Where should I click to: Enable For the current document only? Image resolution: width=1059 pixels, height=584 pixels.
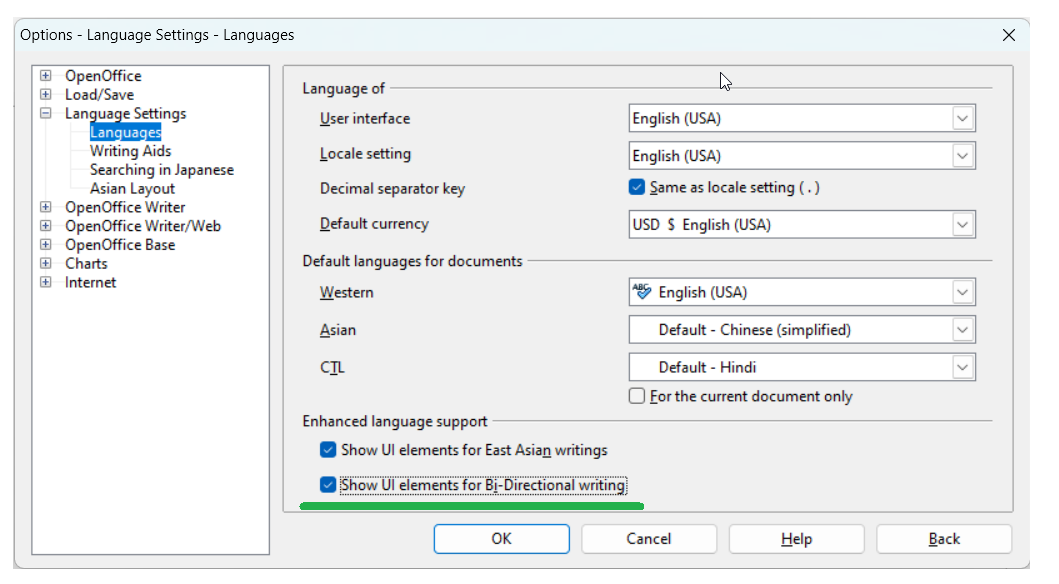[x=636, y=396]
